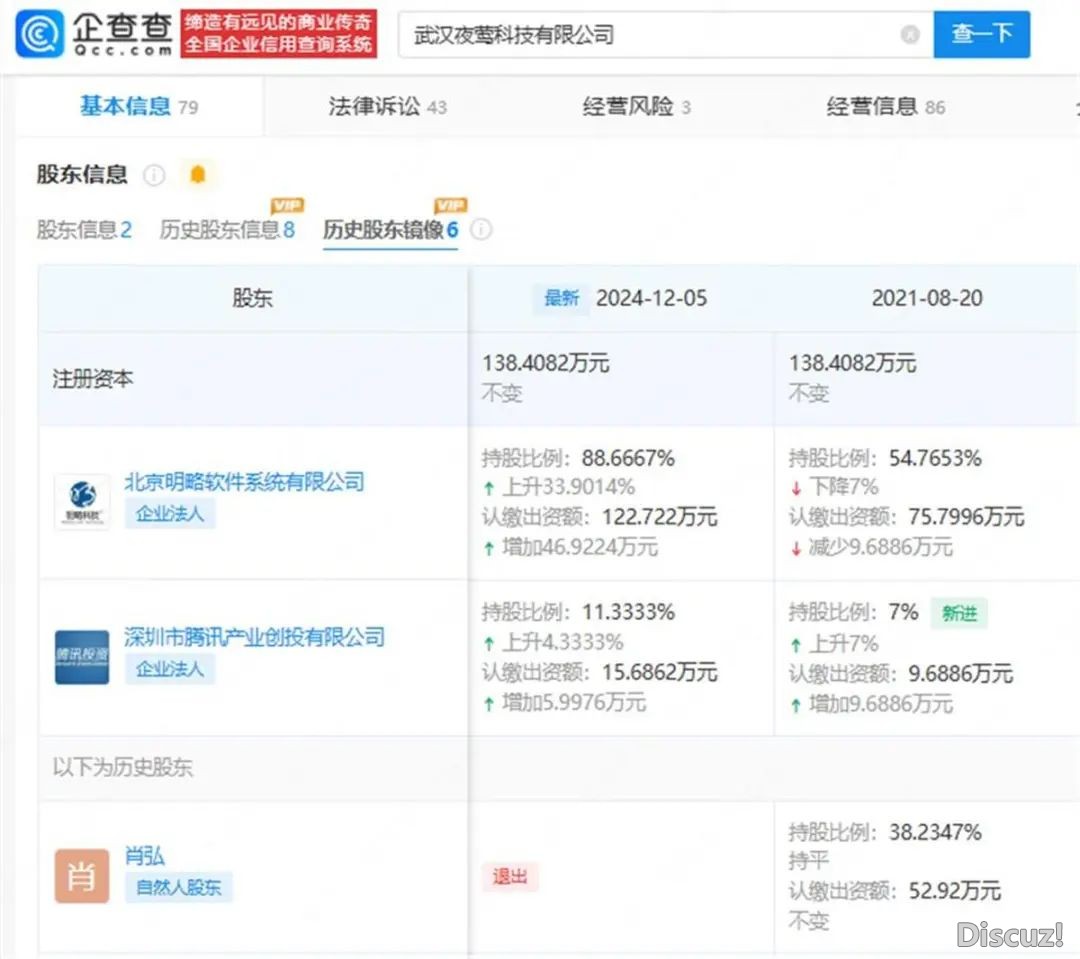Click the 38.2347% shareholding value
The width and height of the screenshot is (1080, 959).
[x=935, y=832]
